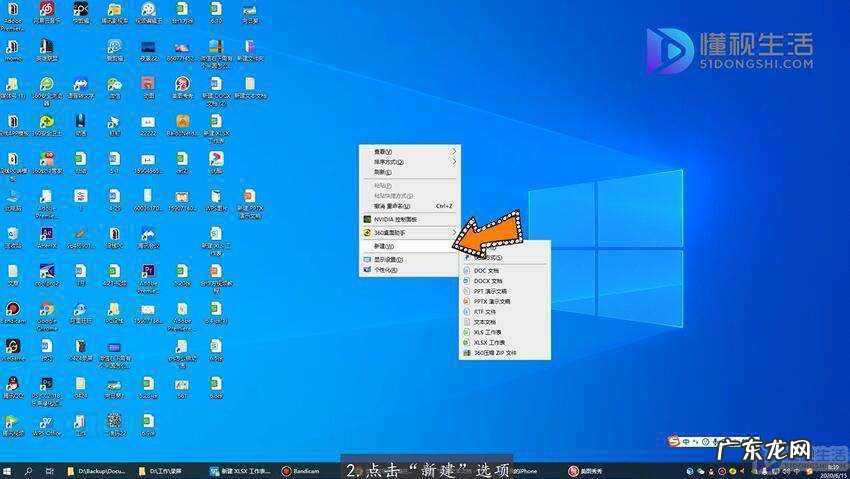Click the Sogou input method S icon
The image size is (850, 479).
[674, 441]
